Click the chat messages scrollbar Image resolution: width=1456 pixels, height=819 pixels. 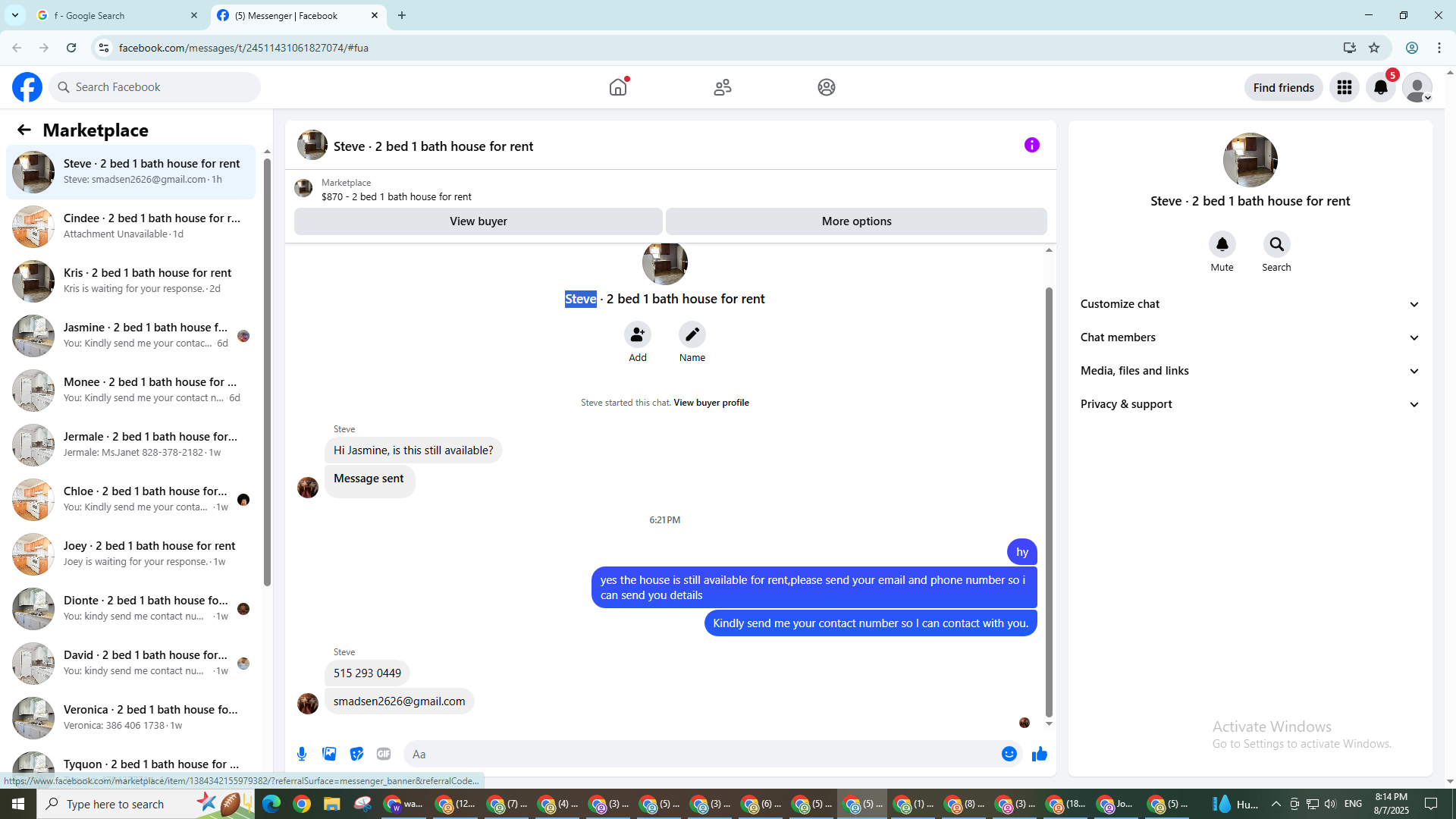[1050, 502]
